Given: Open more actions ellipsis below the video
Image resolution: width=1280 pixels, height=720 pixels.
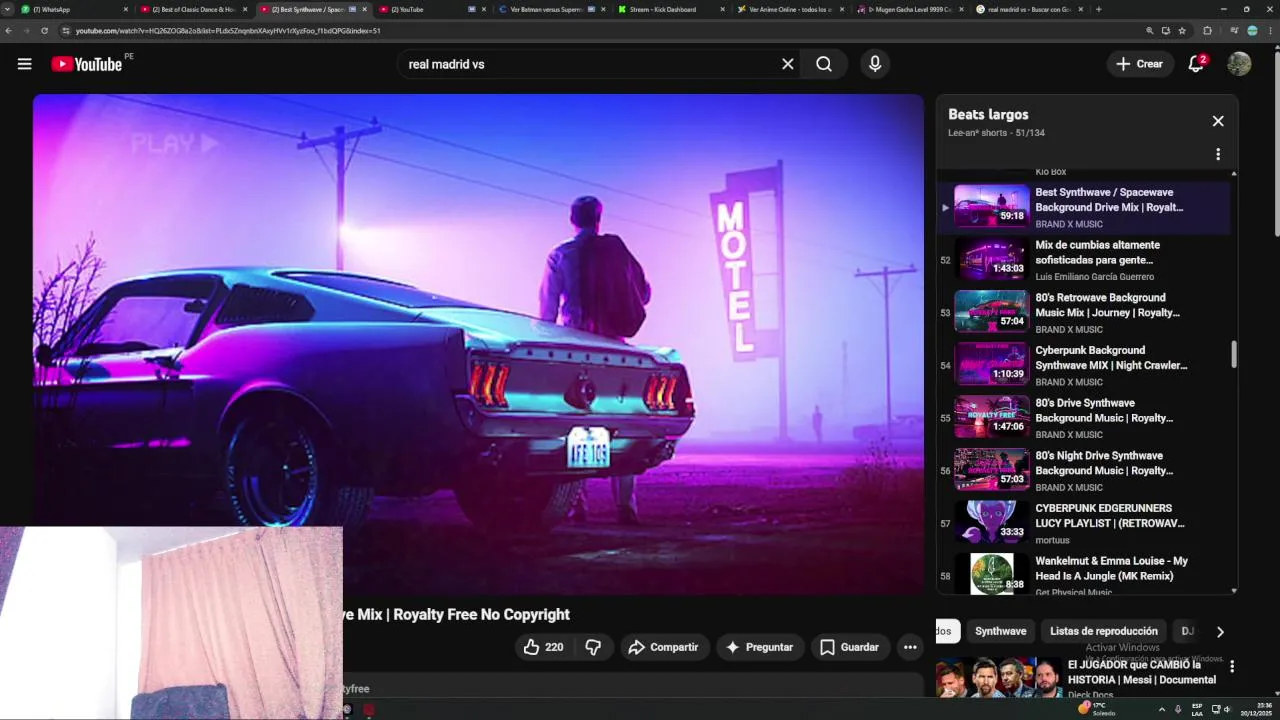Looking at the screenshot, I should [910, 647].
